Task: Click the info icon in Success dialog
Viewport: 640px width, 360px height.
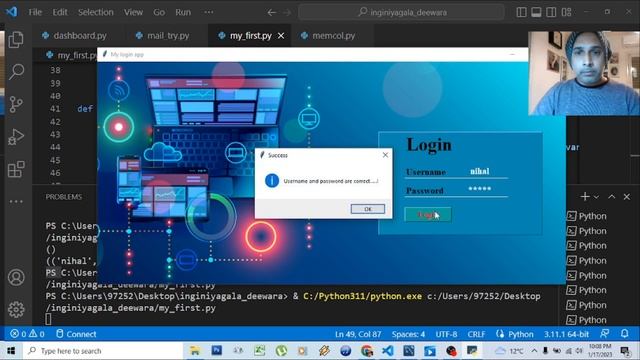Action: [x=272, y=180]
